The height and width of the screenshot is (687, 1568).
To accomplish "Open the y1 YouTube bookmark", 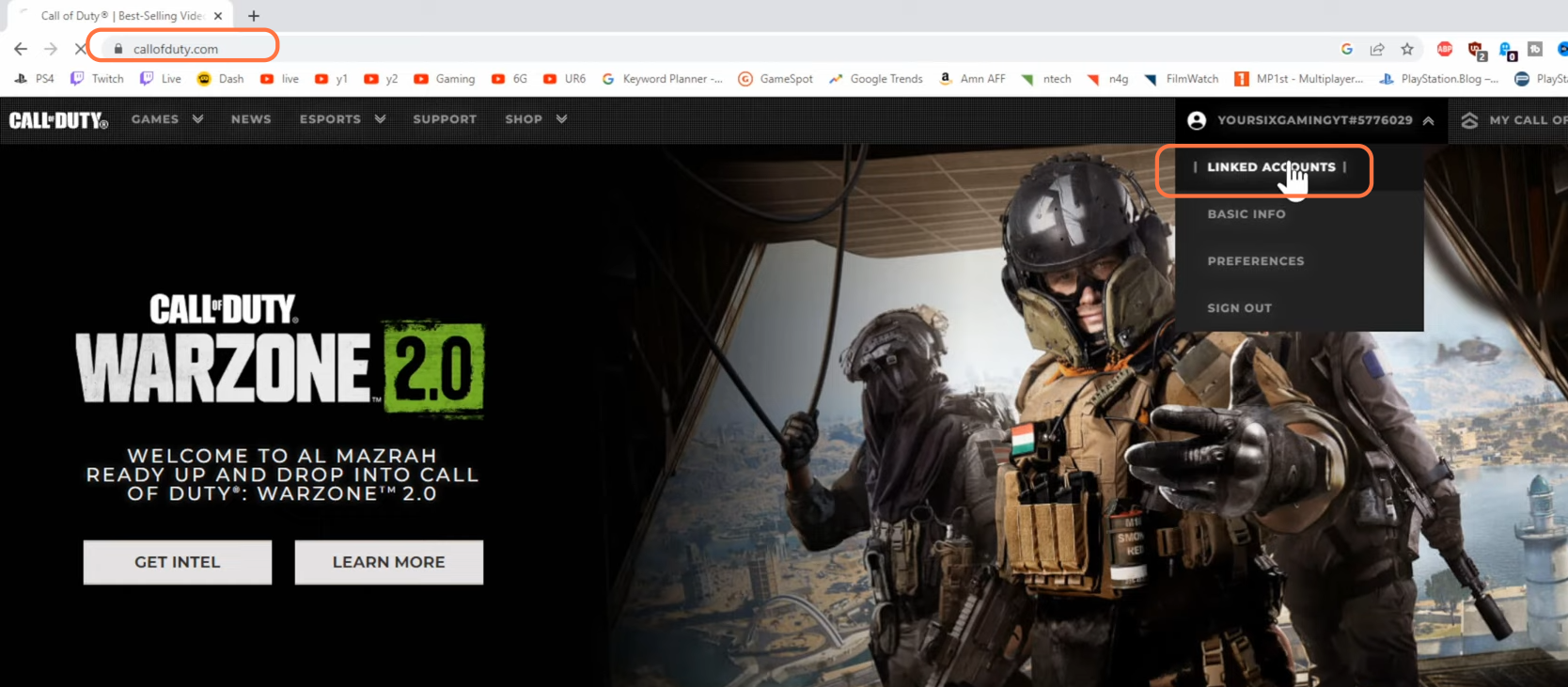I will click(x=331, y=79).
